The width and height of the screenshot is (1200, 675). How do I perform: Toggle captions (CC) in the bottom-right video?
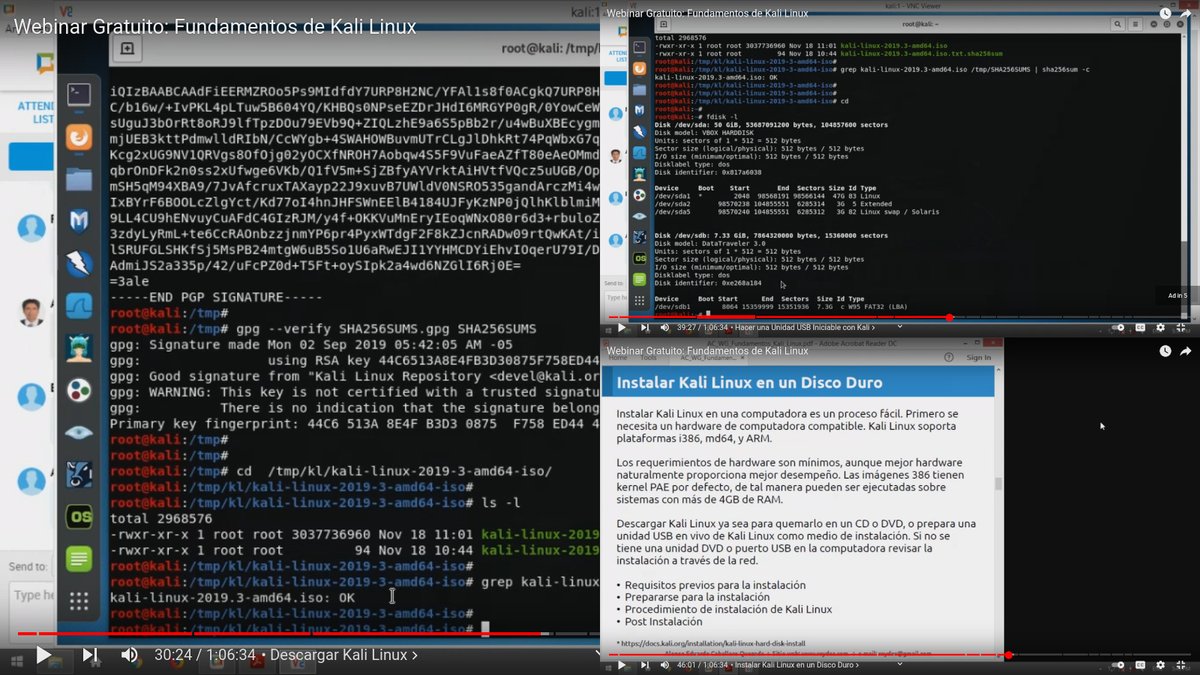(1140, 664)
